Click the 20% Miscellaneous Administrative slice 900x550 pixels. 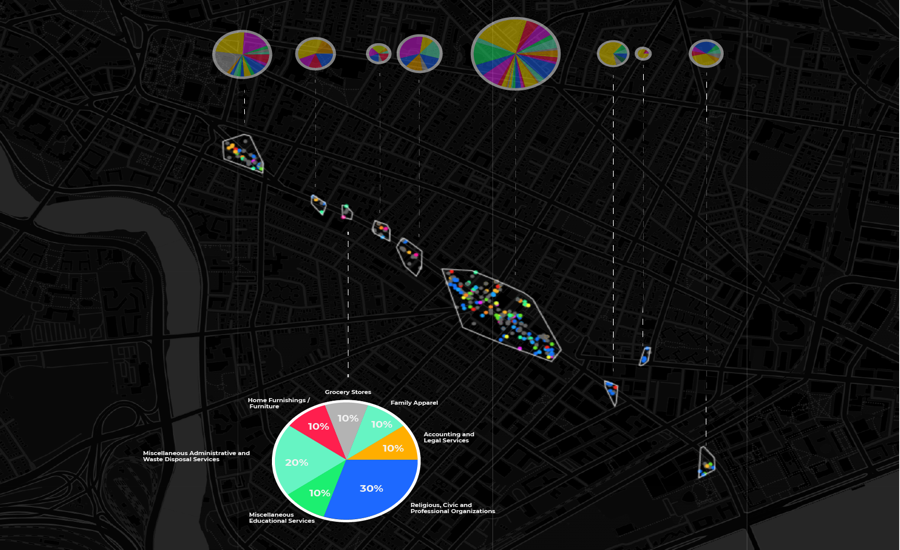coord(297,462)
